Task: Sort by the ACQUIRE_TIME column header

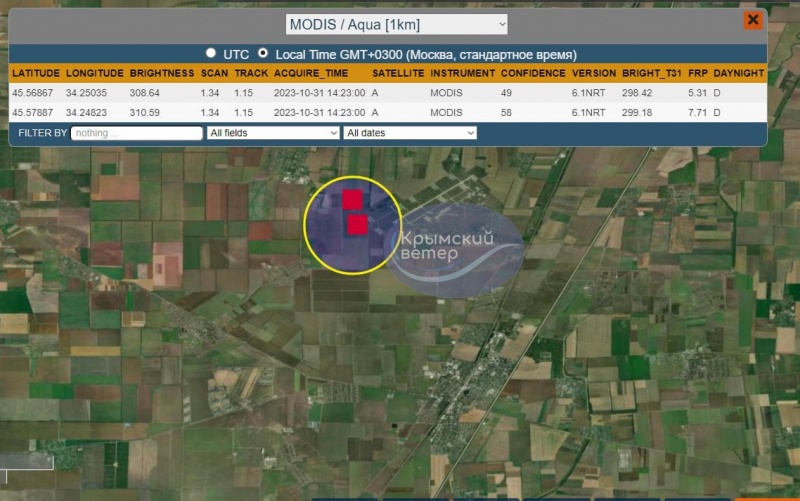Action: point(312,73)
